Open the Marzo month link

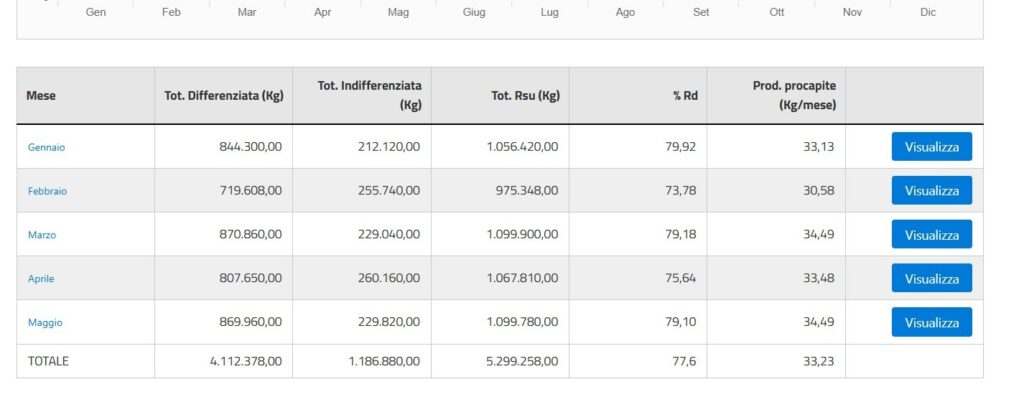(x=42, y=235)
